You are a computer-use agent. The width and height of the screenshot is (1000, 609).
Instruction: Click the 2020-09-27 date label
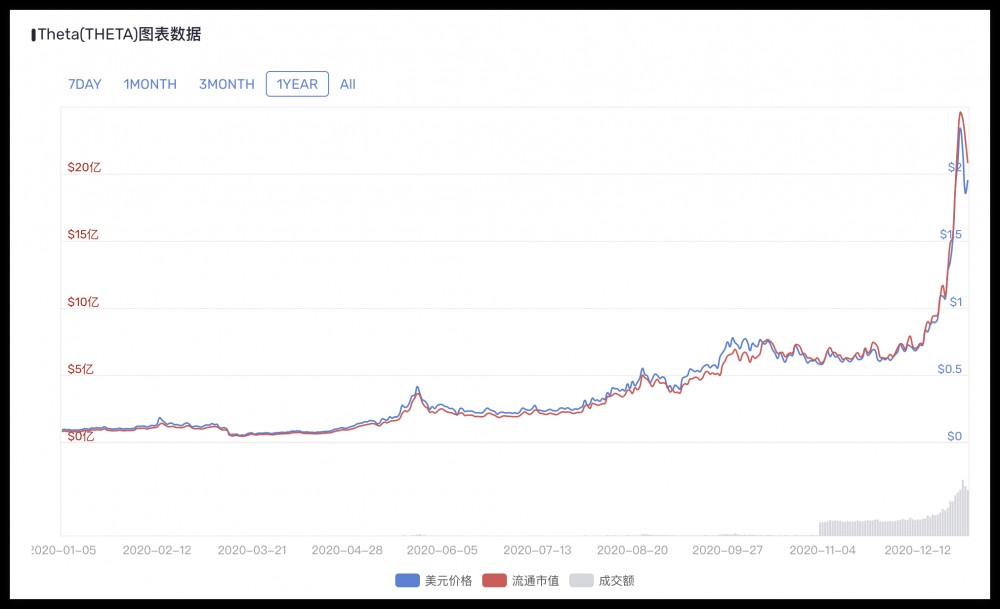727,550
